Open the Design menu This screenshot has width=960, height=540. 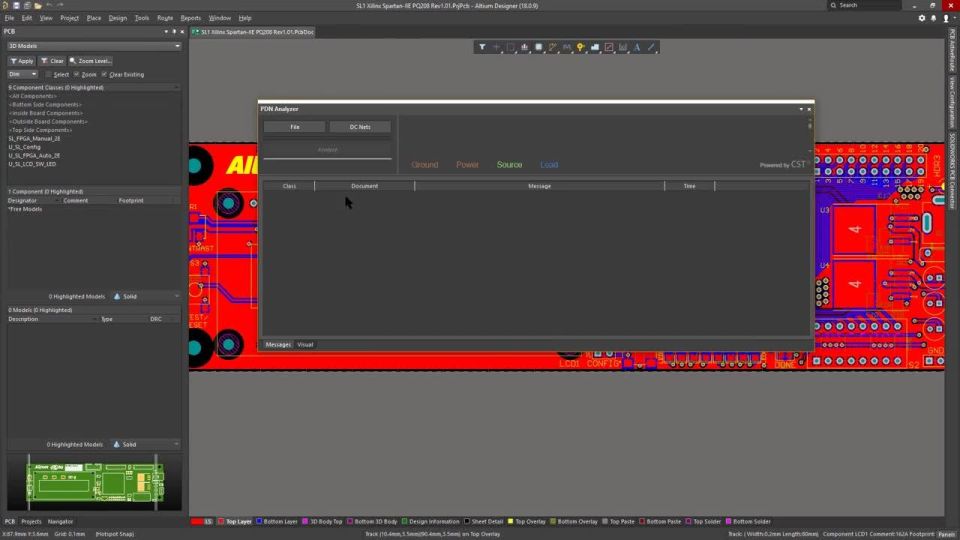(x=118, y=18)
